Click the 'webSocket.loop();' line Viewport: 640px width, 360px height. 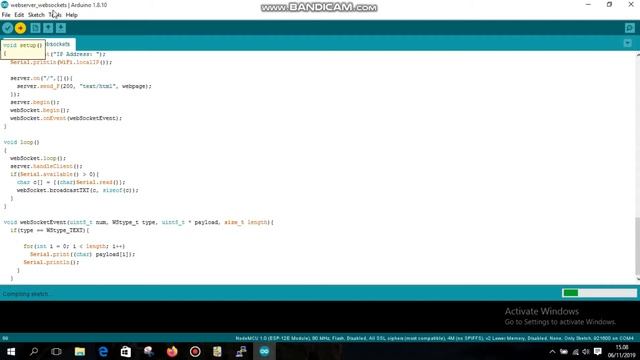point(38,158)
